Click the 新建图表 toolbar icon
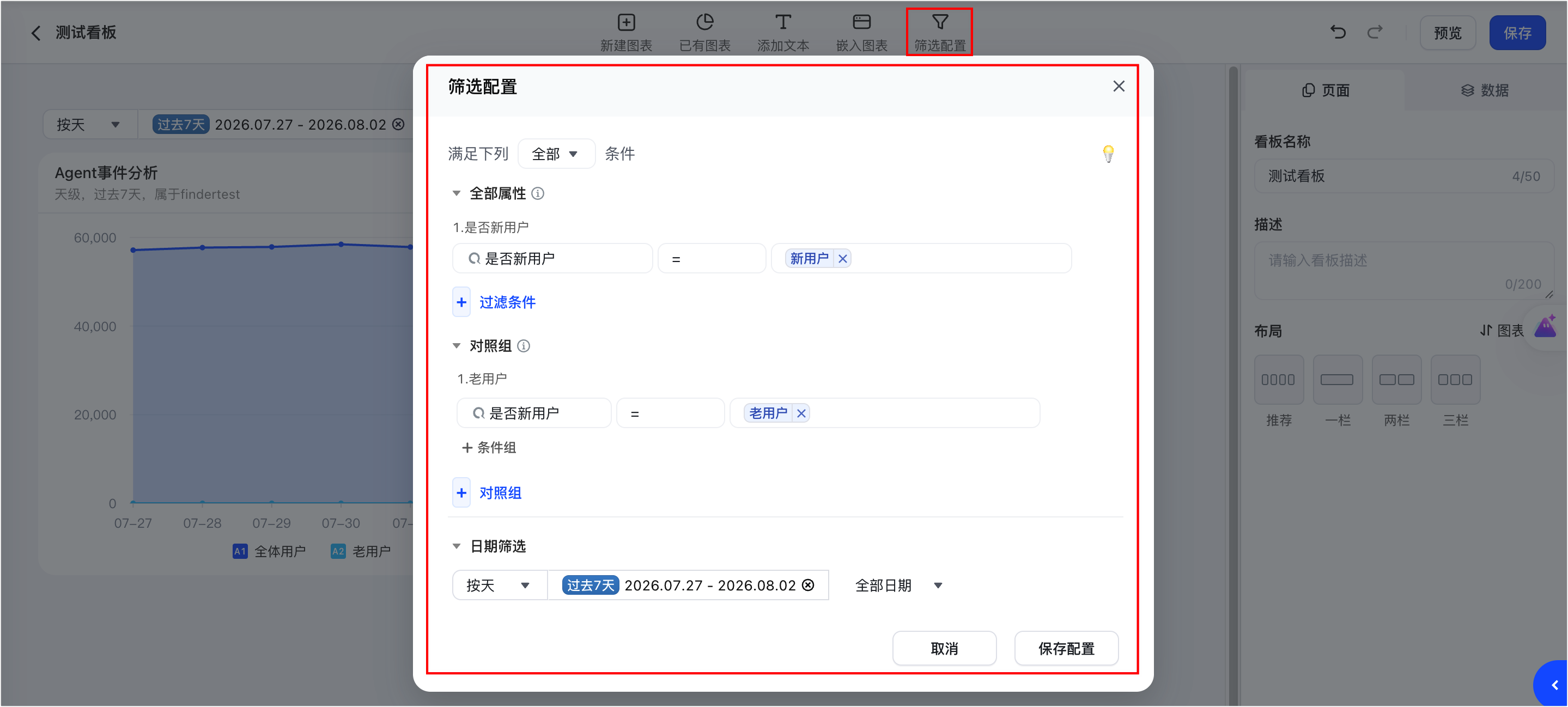This screenshot has width=1568, height=707. click(x=626, y=32)
